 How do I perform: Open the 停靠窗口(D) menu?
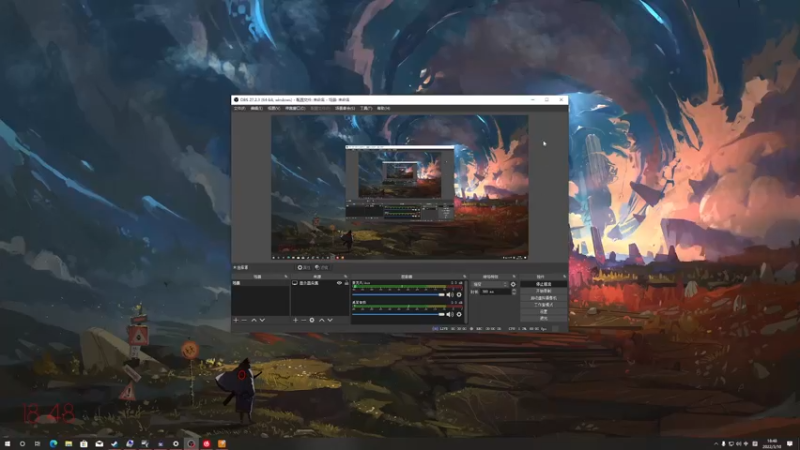tap(295, 108)
